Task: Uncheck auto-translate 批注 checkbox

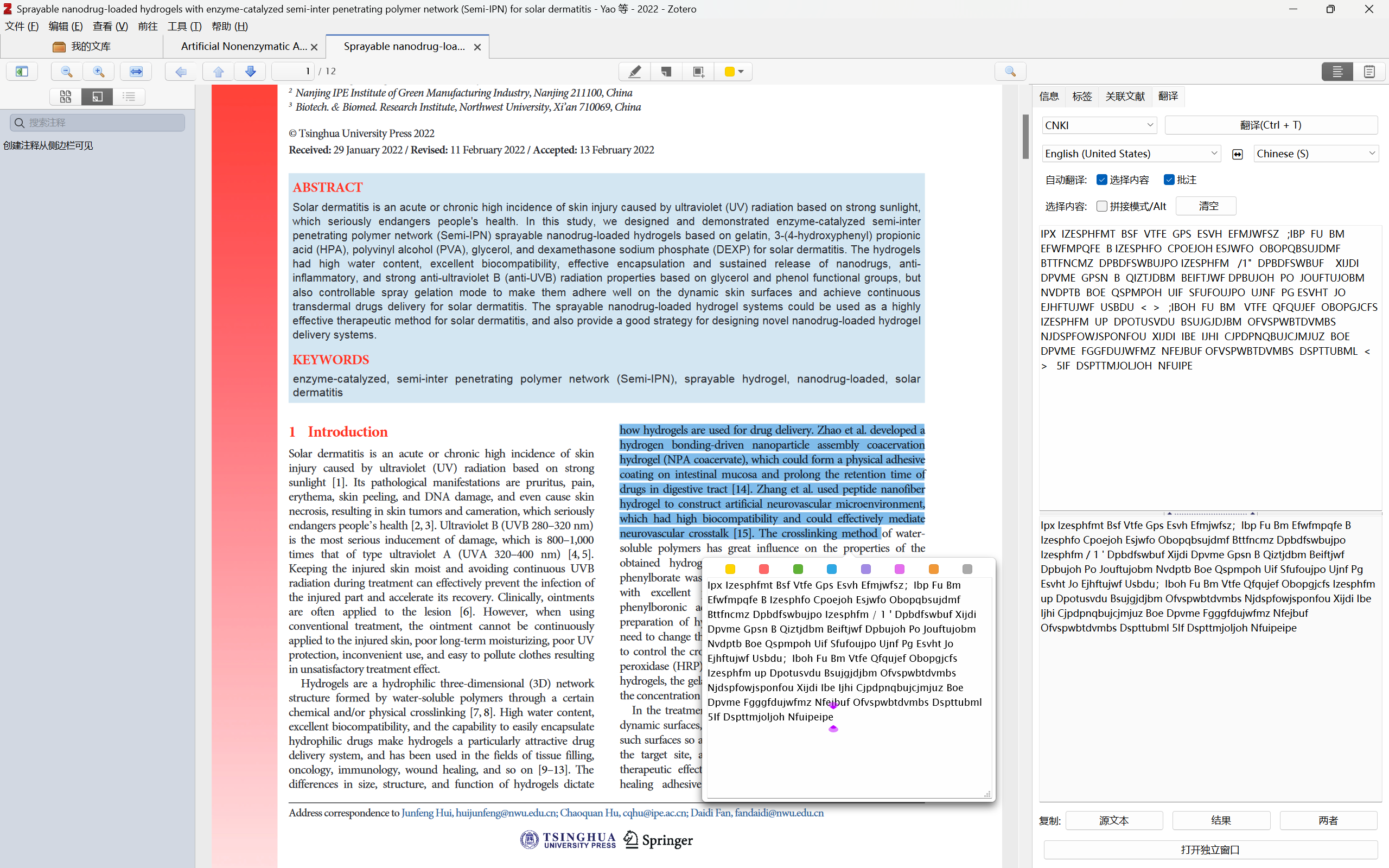Action: [x=1169, y=180]
